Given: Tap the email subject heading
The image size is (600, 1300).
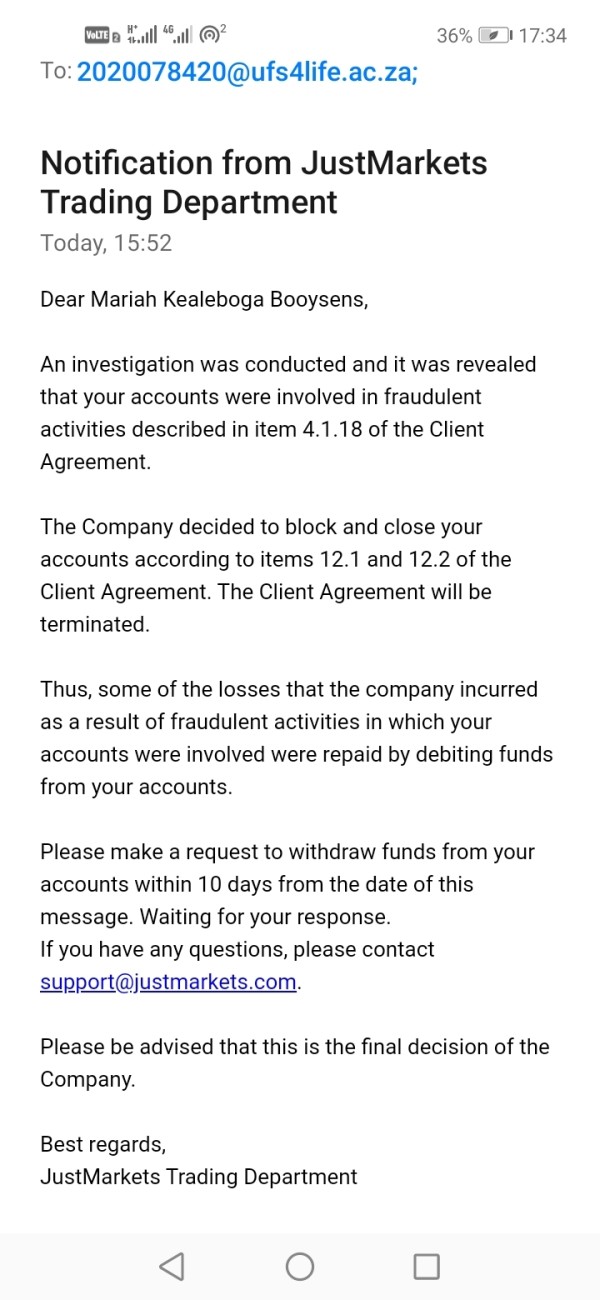Looking at the screenshot, I should [x=264, y=182].
